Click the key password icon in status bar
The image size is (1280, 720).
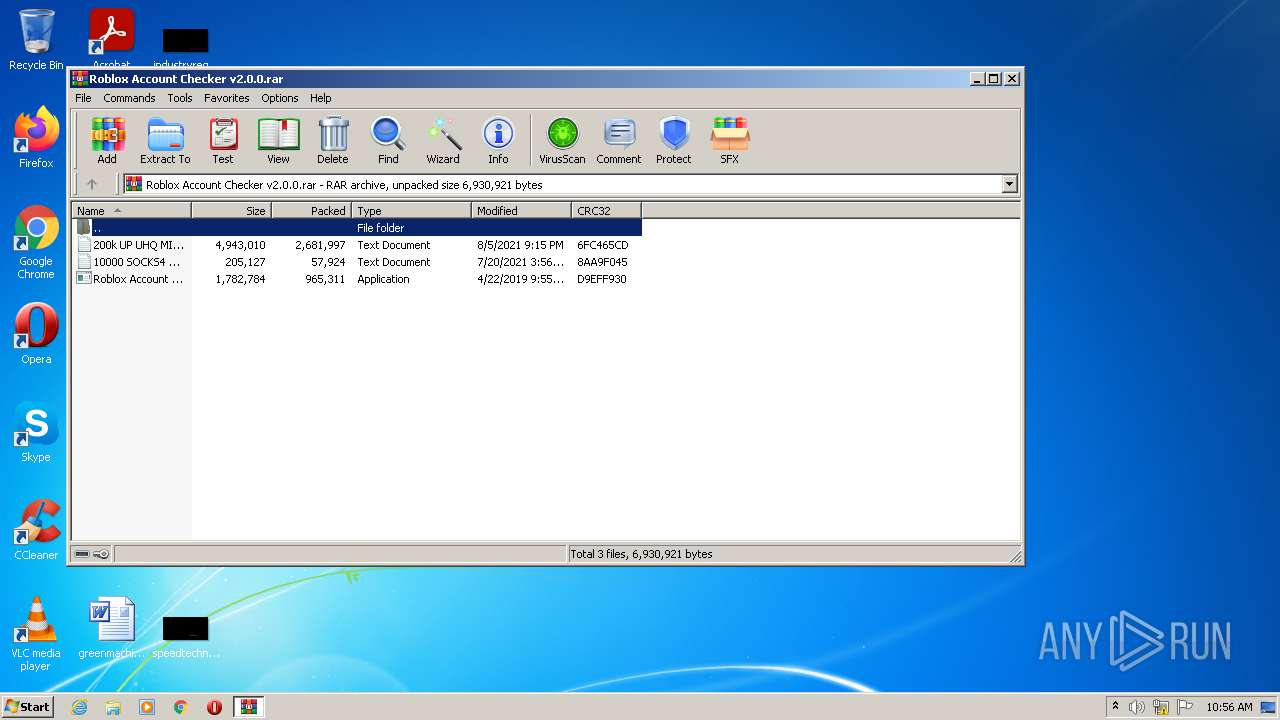point(101,554)
